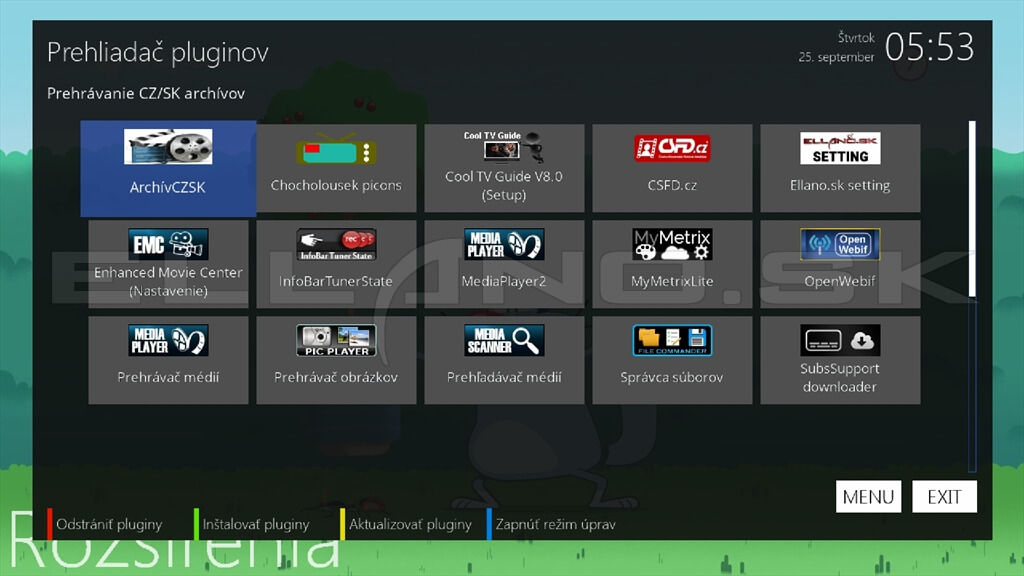Viewport: 1024px width, 576px height.
Task: Click the blue color key marker
Action: click(489, 524)
